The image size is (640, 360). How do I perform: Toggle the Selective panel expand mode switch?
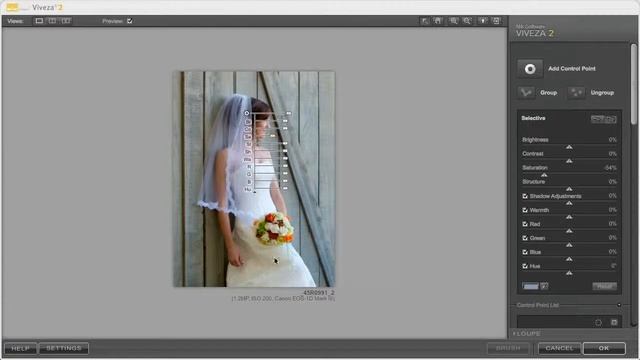pyautogui.click(x=604, y=119)
